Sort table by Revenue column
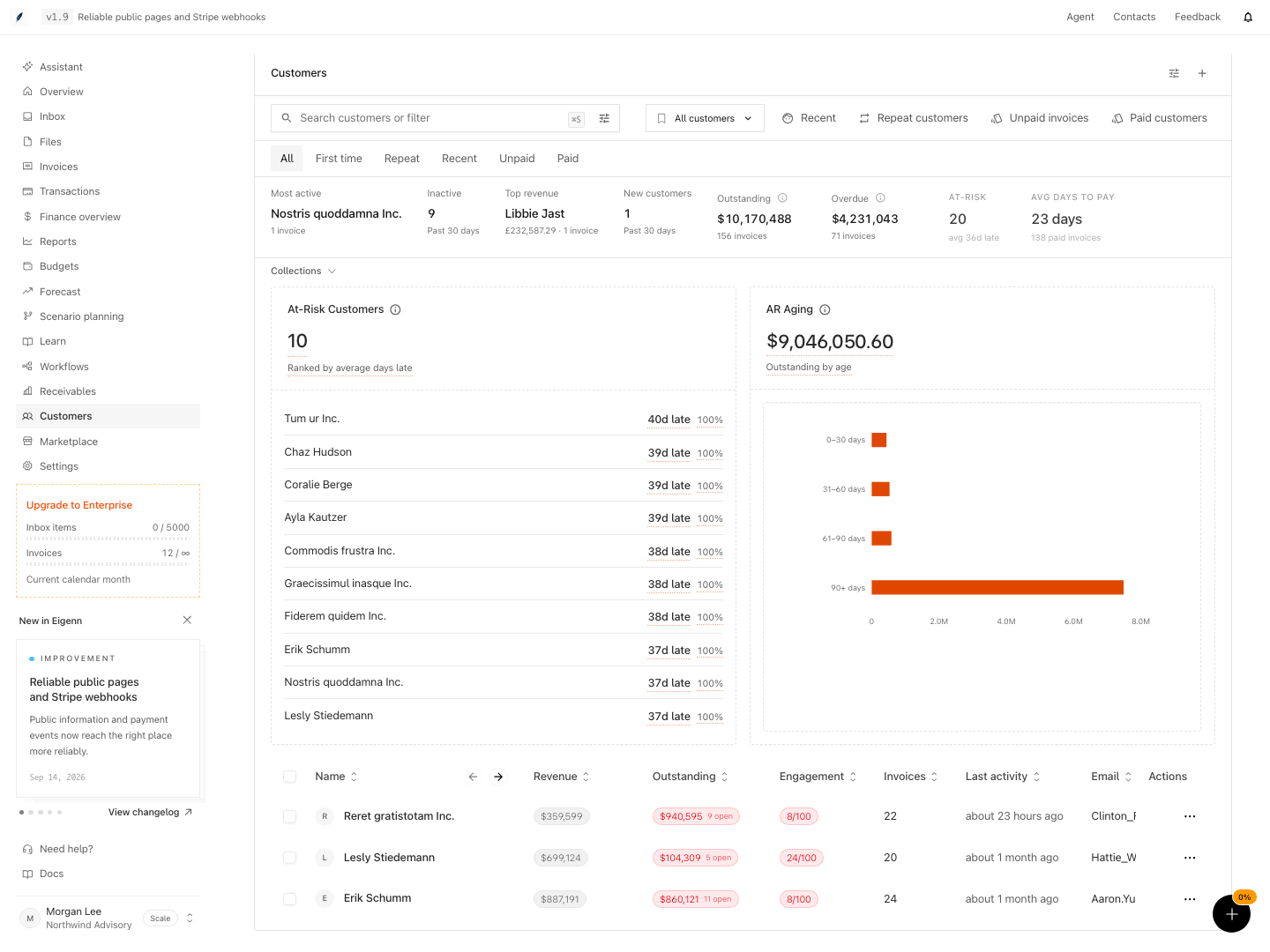The height and width of the screenshot is (952, 1270). click(x=562, y=777)
